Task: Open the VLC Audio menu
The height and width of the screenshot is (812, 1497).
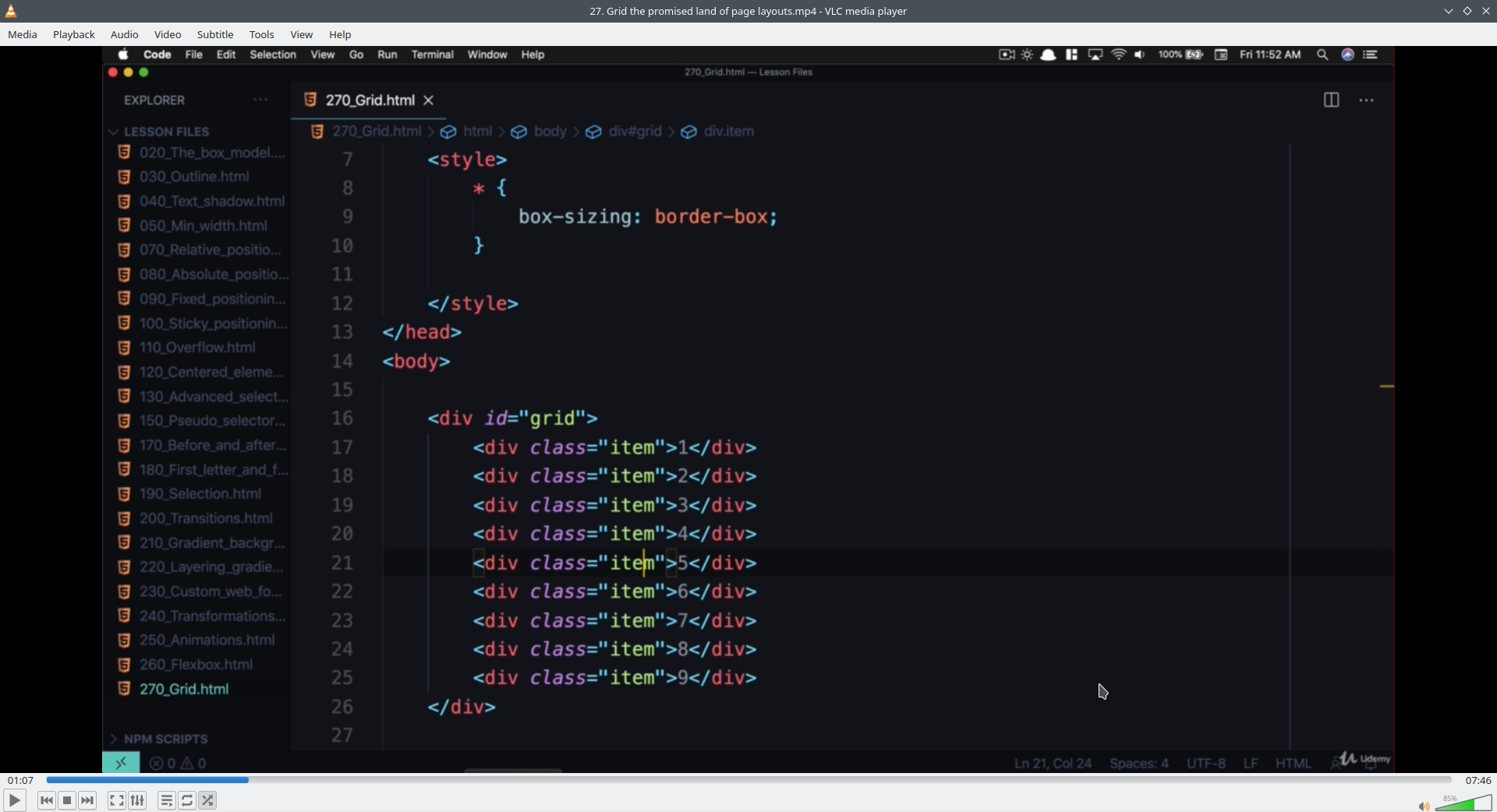Action: 125,34
